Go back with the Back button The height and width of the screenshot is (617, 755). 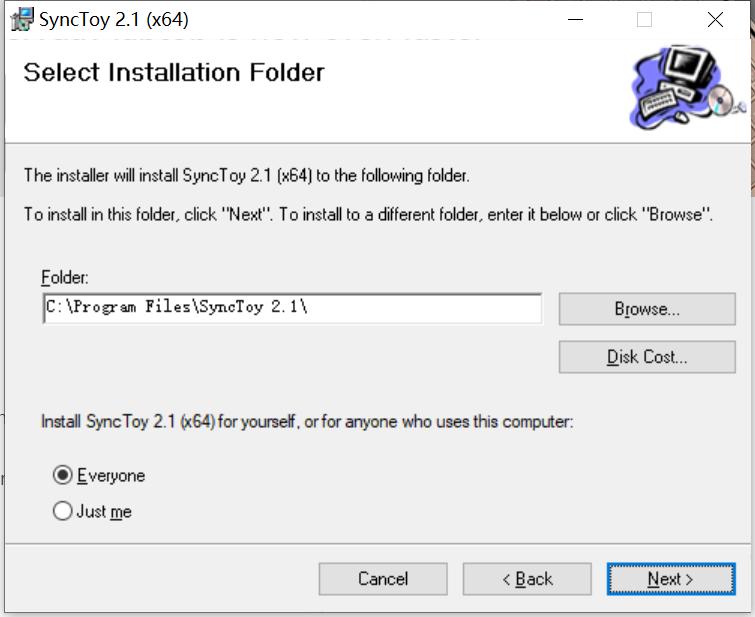tap(527, 579)
